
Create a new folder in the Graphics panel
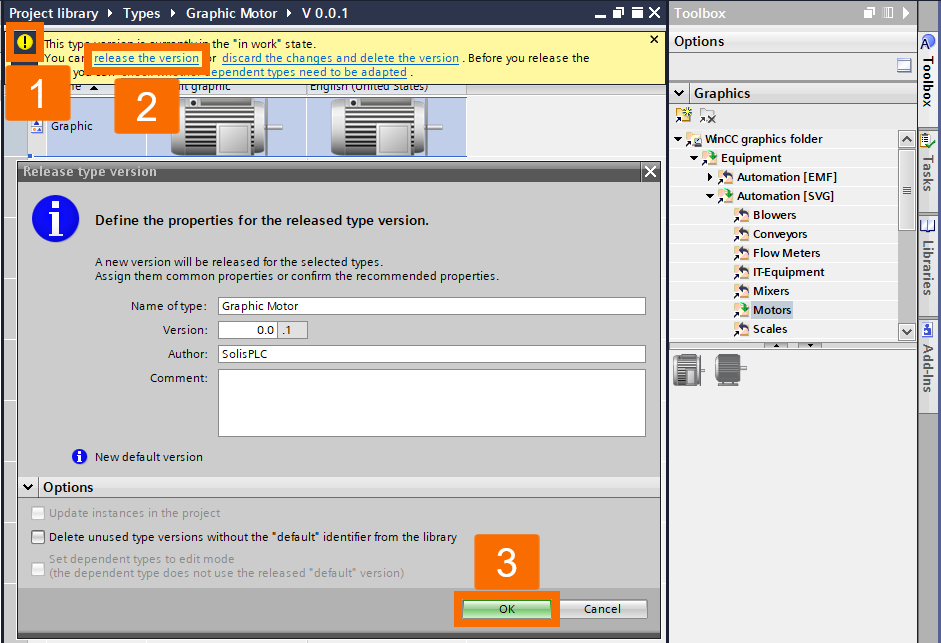click(683, 116)
